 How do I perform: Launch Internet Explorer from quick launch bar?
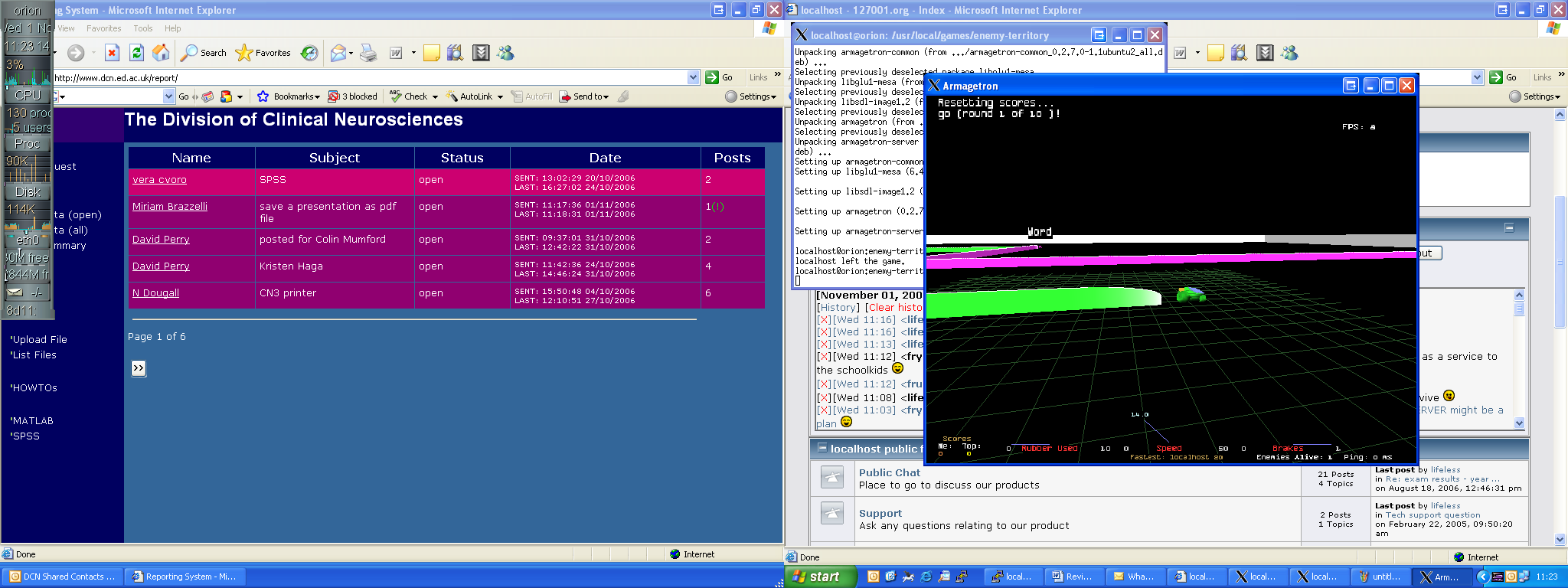click(926, 577)
